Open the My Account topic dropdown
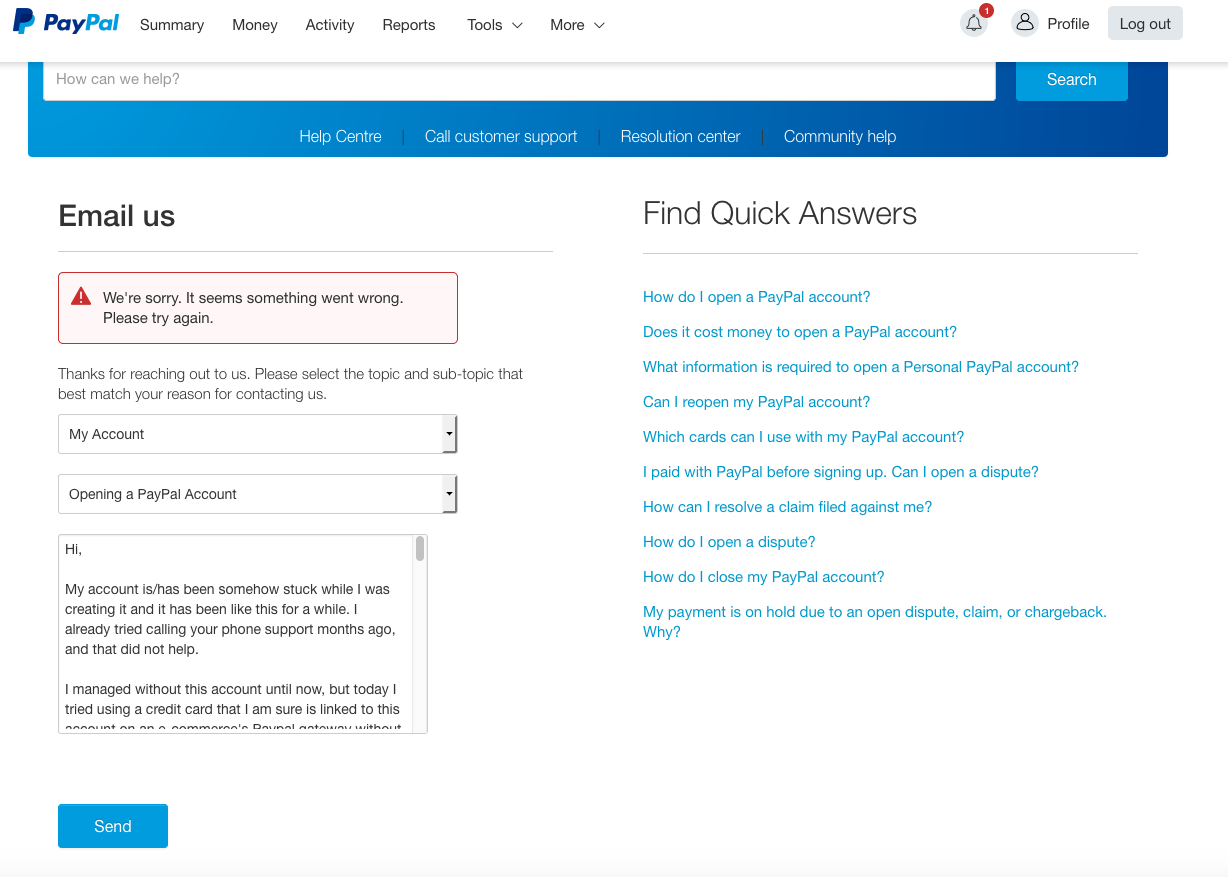The height and width of the screenshot is (877, 1228). click(258, 434)
